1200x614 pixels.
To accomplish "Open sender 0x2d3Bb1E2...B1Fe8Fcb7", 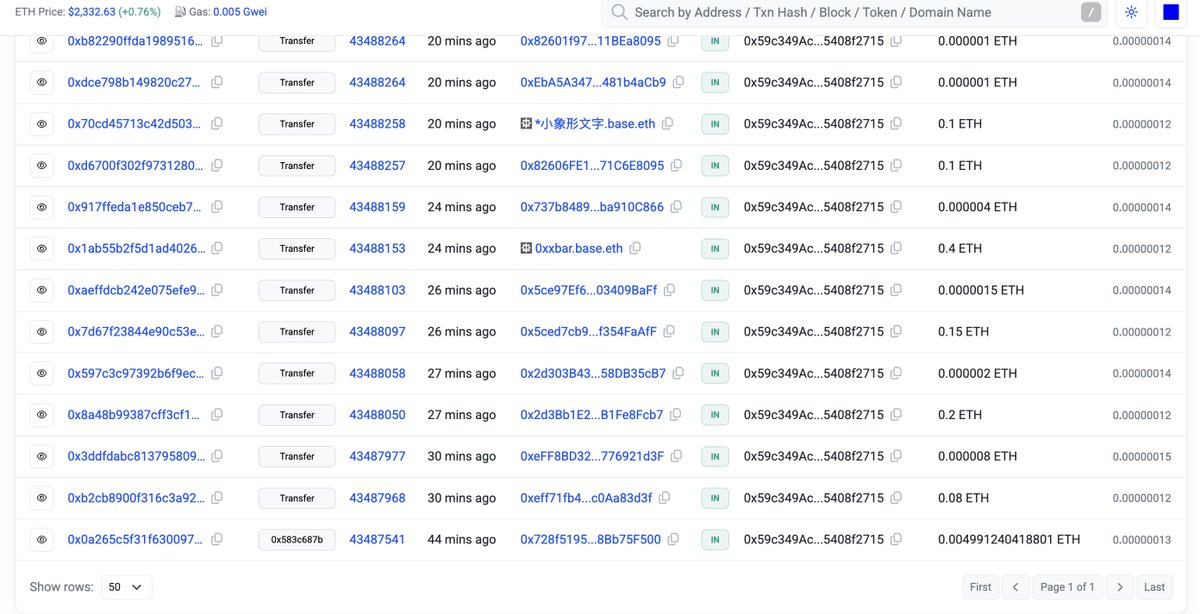I will [x=591, y=414].
